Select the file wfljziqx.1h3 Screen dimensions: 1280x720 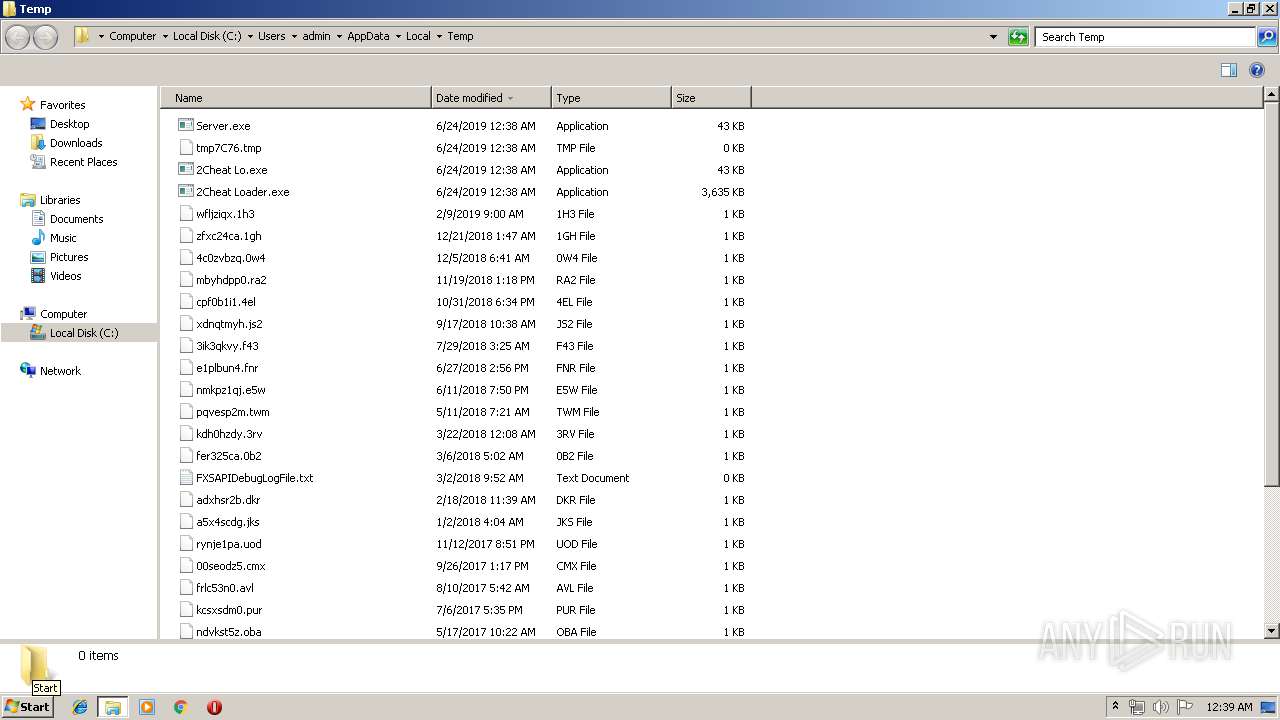coord(225,214)
